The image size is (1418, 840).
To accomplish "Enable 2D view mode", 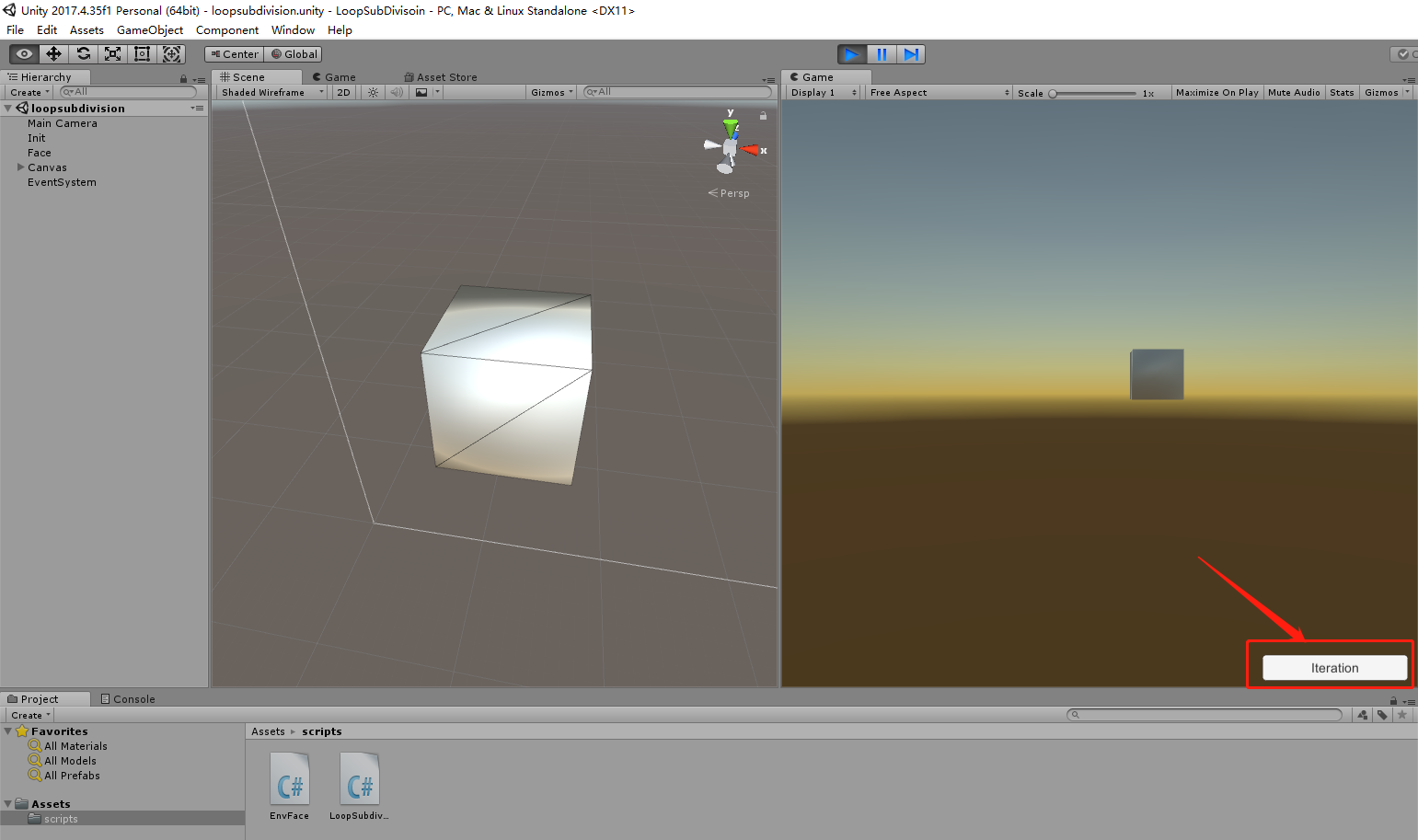I will 342,92.
